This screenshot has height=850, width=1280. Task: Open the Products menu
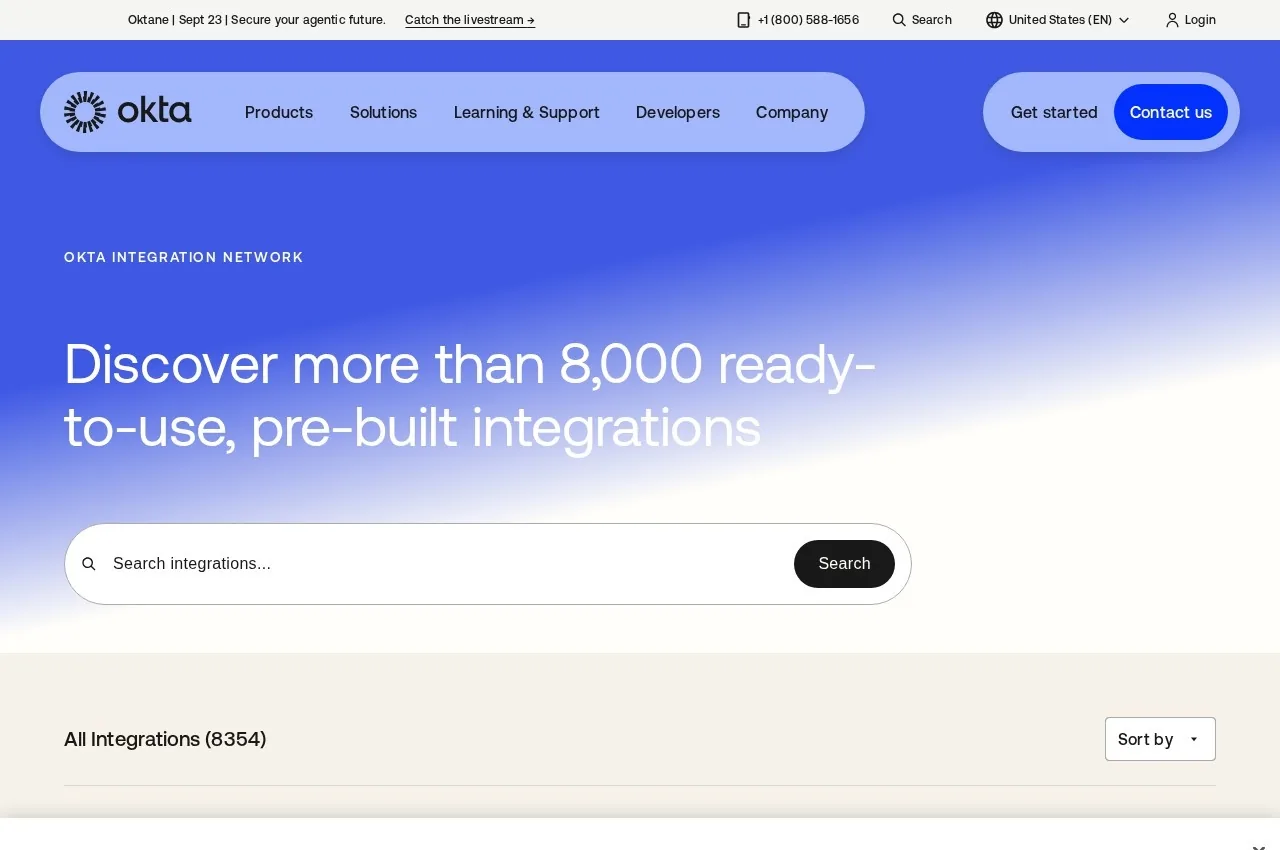(279, 112)
